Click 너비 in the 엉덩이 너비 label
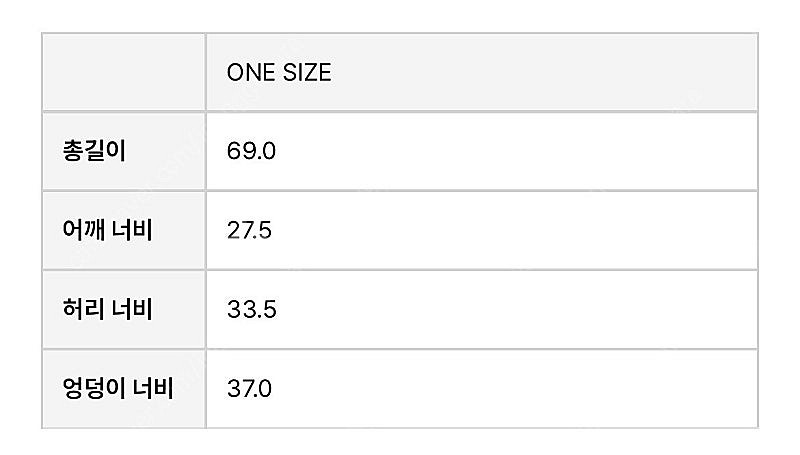 click(x=154, y=389)
